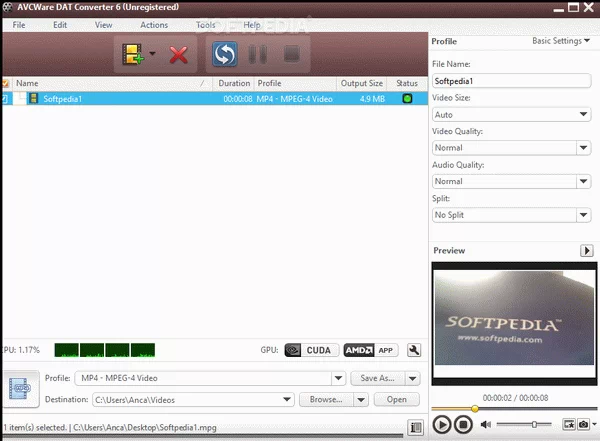Viewport: 600px width, 441px height.
Task: Click the Pause conversion icon
Action: point(258,54)
